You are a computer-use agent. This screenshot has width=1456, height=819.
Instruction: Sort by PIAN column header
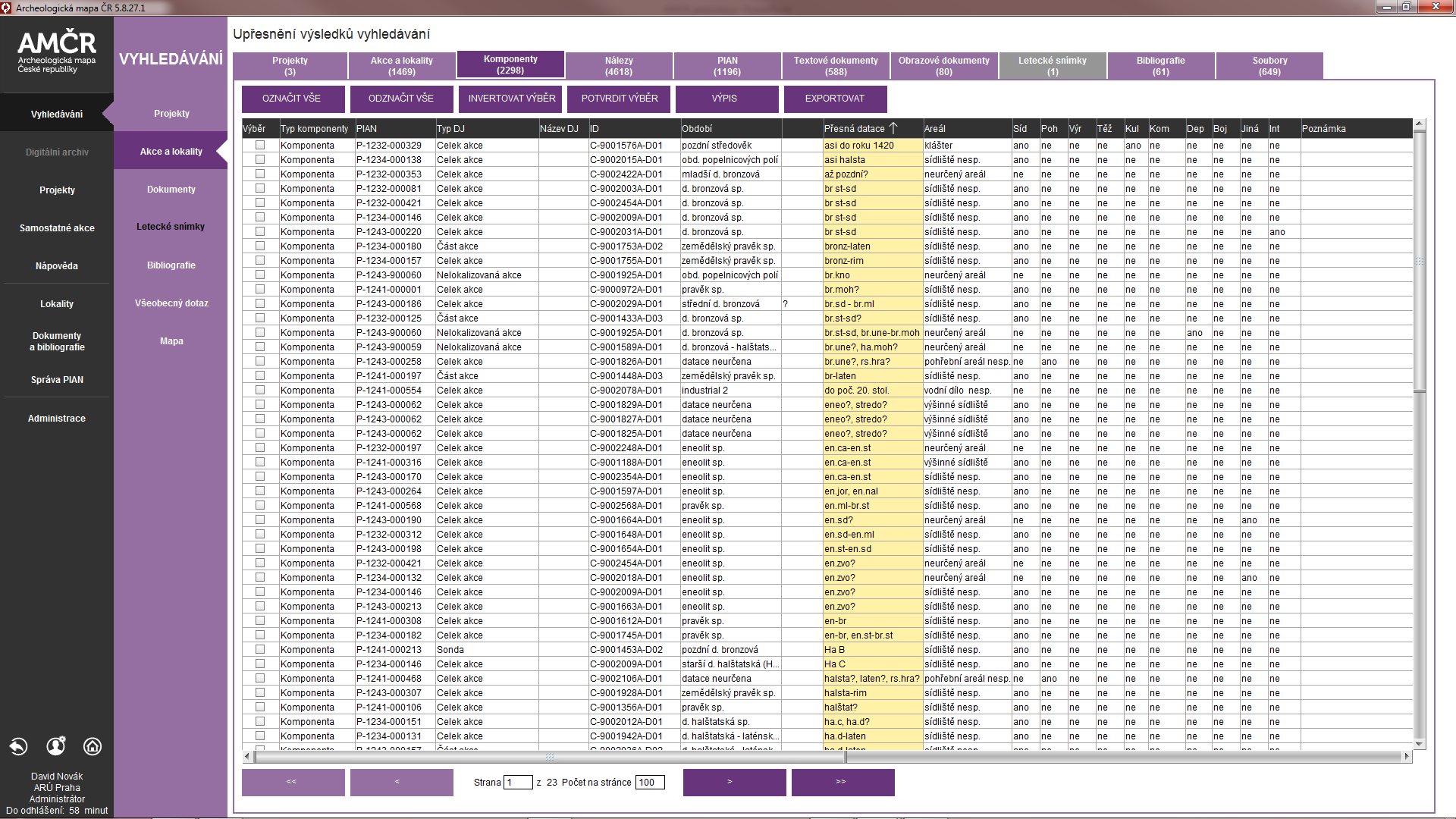tap(395, 129)
